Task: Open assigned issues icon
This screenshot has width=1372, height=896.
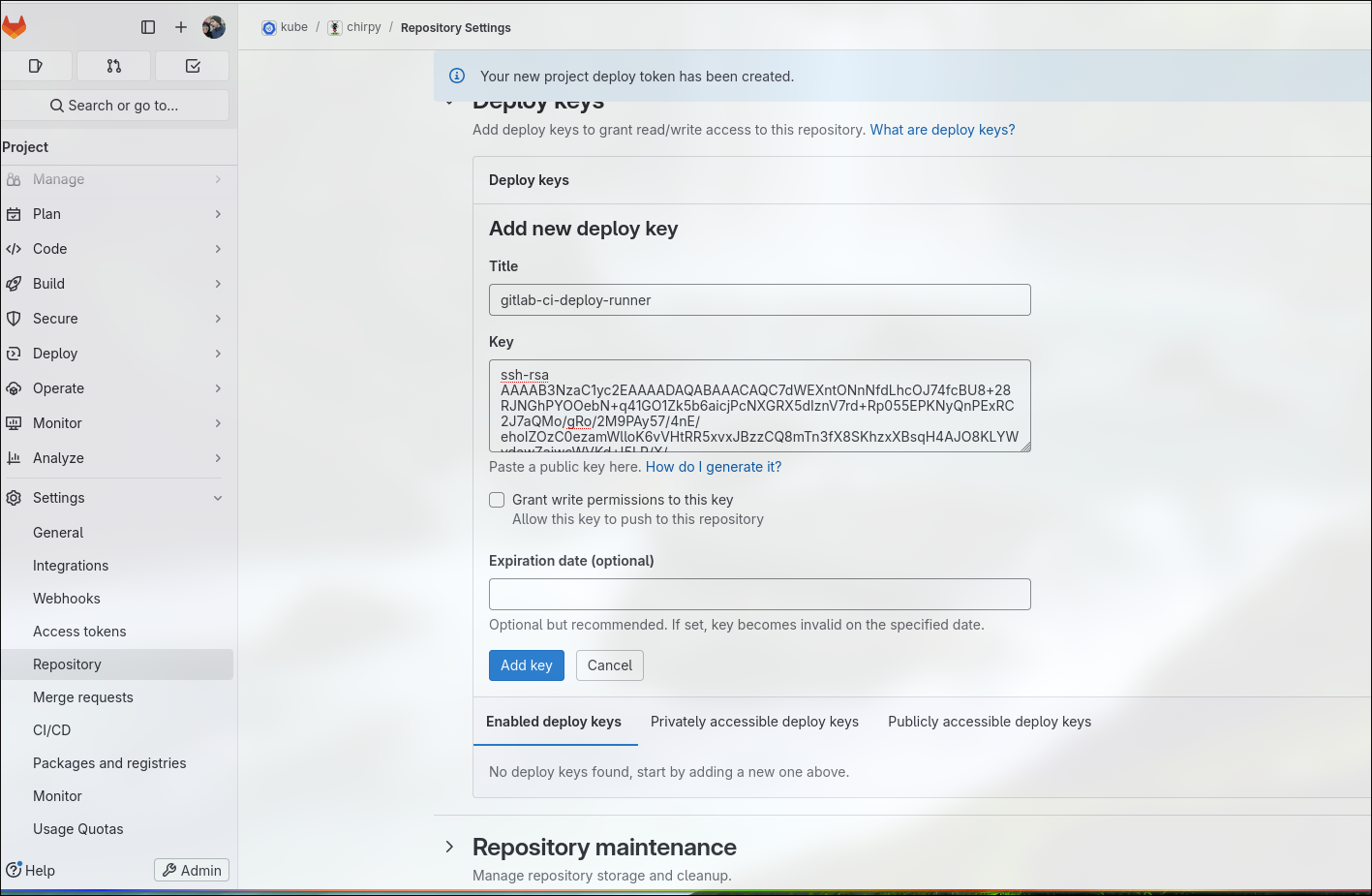Action: [x=37, y=66]
